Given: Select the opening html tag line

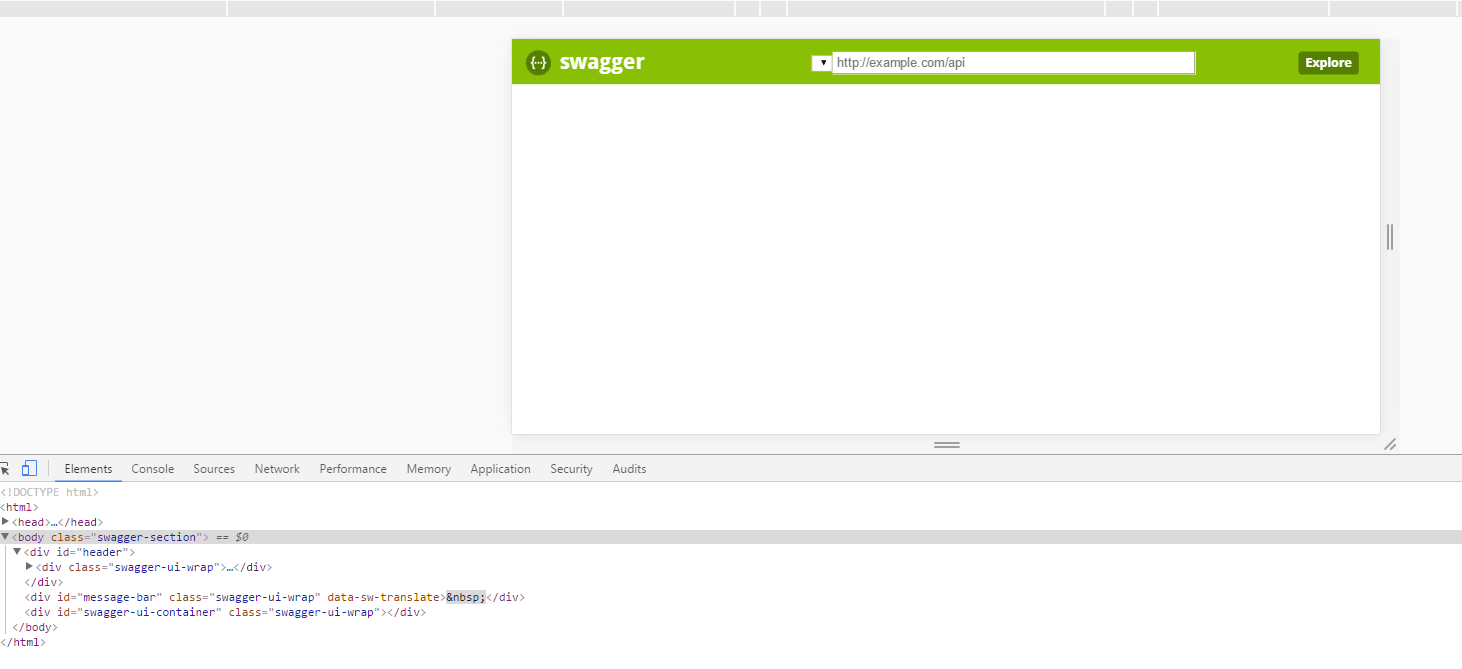Looking at the screenshot, I should 19,507.
